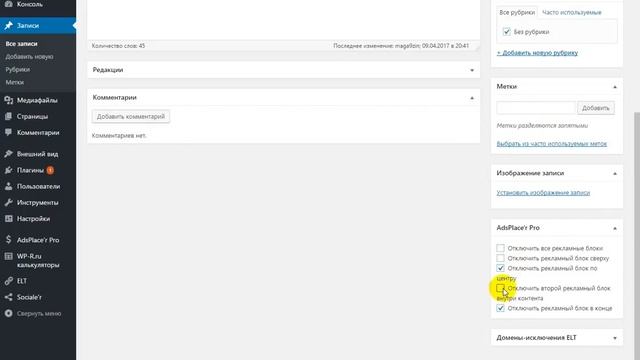
Task: Select Добавить новую in the Записи submenu
Action: (29, 57)
